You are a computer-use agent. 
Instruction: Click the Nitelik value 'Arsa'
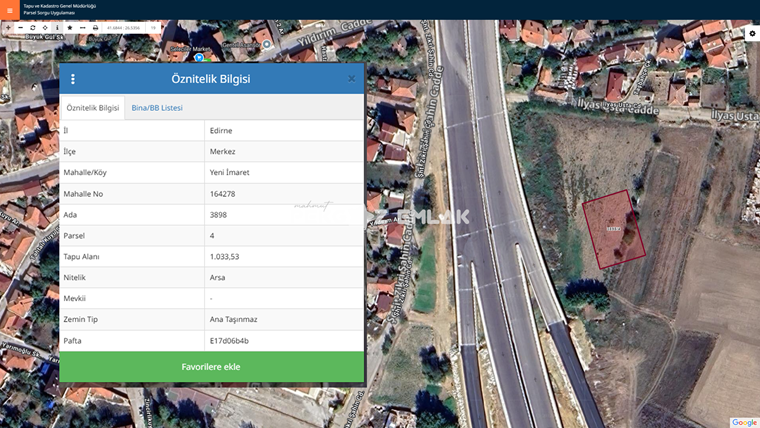tap(217, 277)
